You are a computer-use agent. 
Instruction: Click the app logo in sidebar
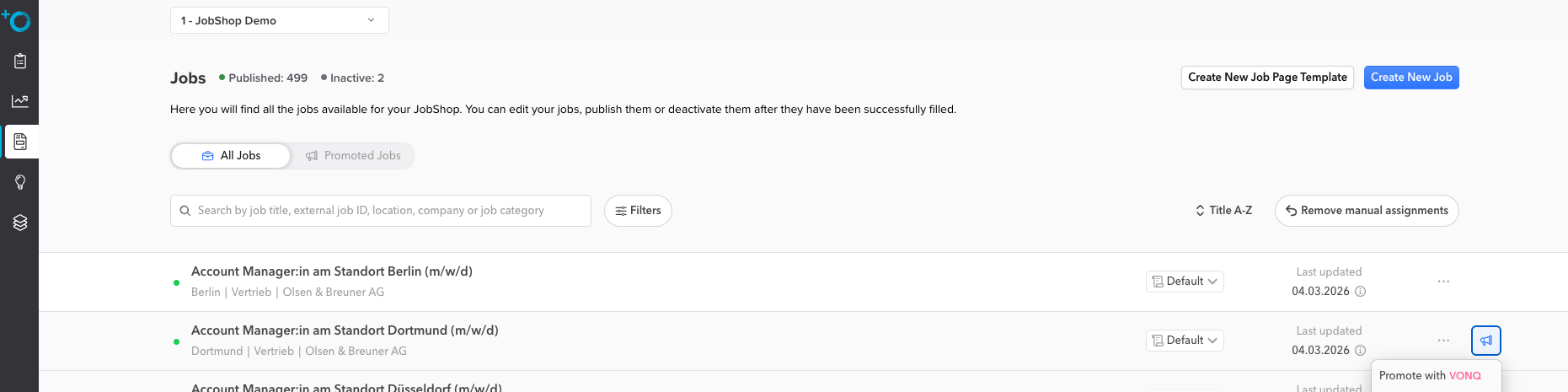[x=17, y=20]
